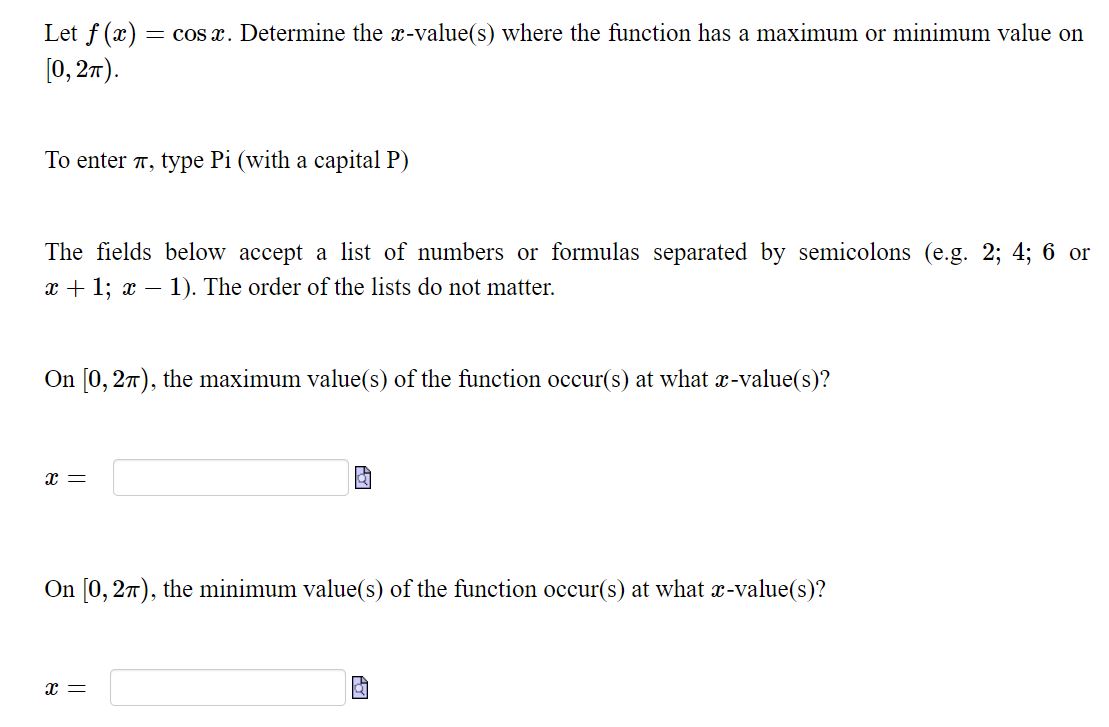Screen dimensions: 1109x727
Task: Click the maximum value question text
Action: click(x=438, y=379)
